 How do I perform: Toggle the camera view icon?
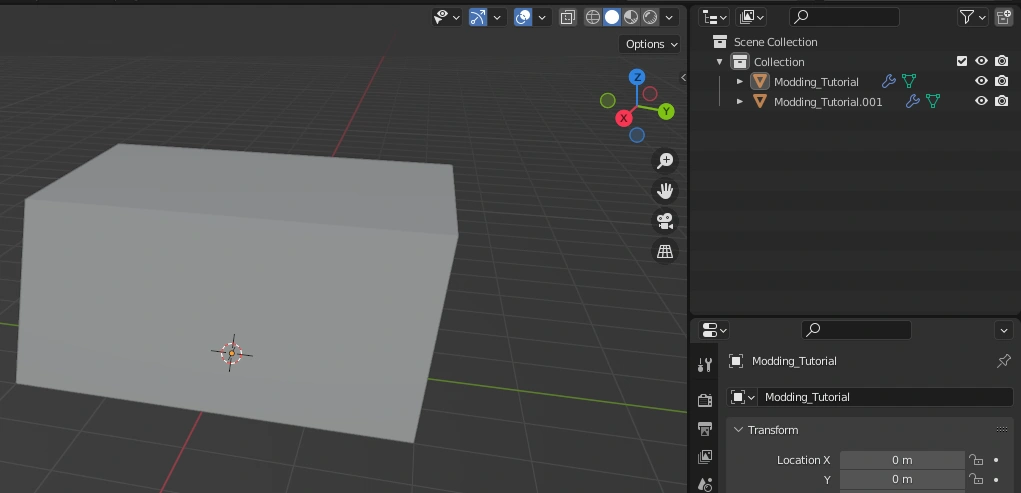665,221
